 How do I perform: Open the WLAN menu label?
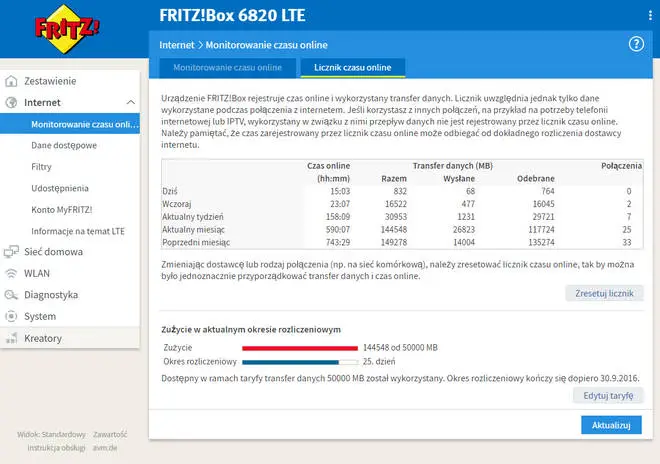pyautogui.click(x=37, y=273)
